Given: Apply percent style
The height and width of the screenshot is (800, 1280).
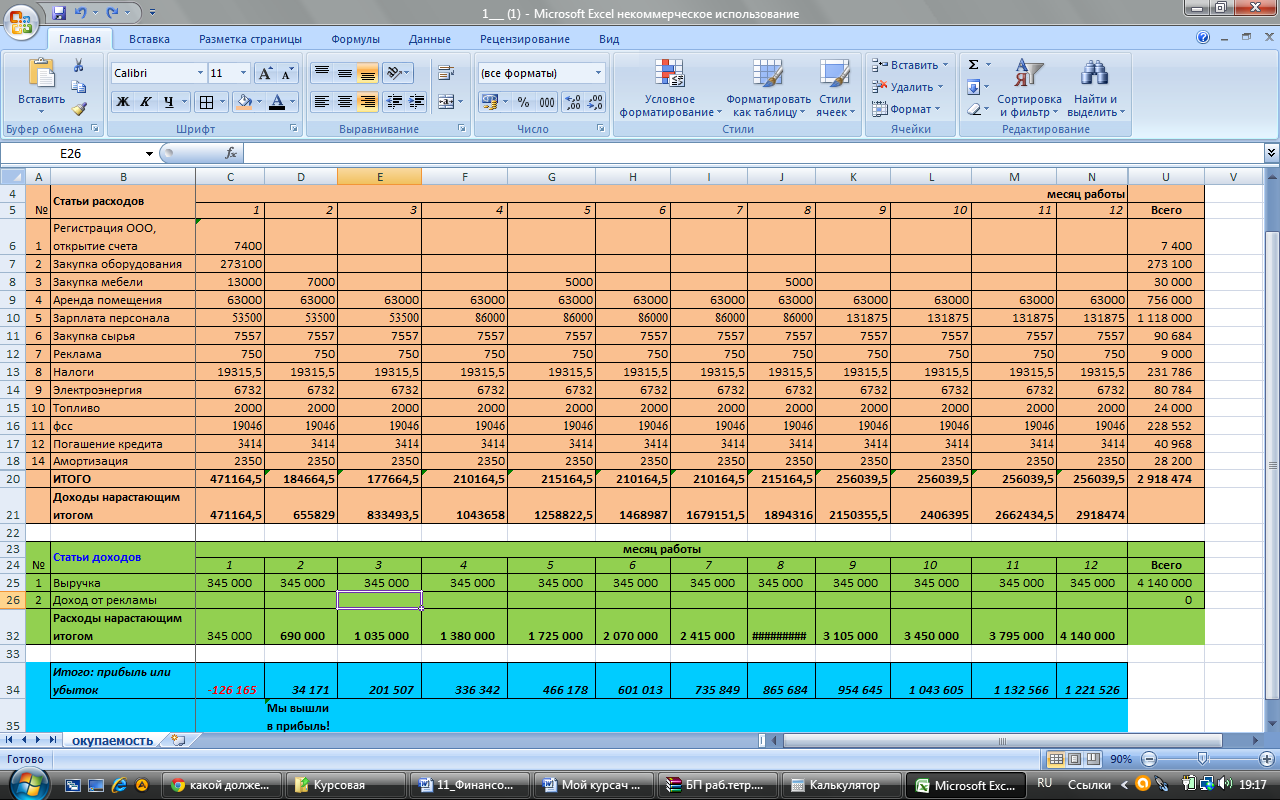Looking at the screenshot, I should (525, 102).
